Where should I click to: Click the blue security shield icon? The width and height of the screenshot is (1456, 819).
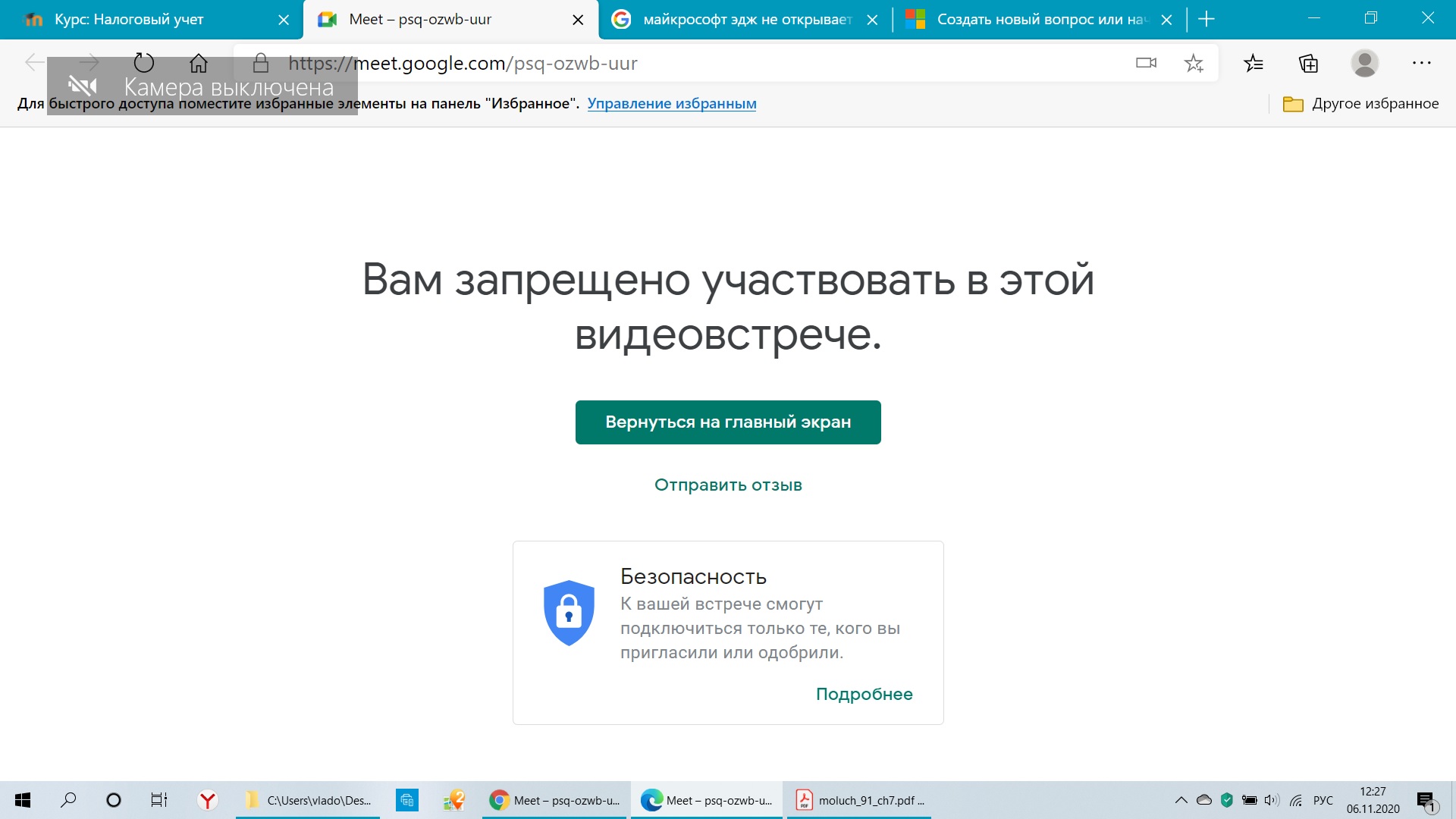(569, 613)
